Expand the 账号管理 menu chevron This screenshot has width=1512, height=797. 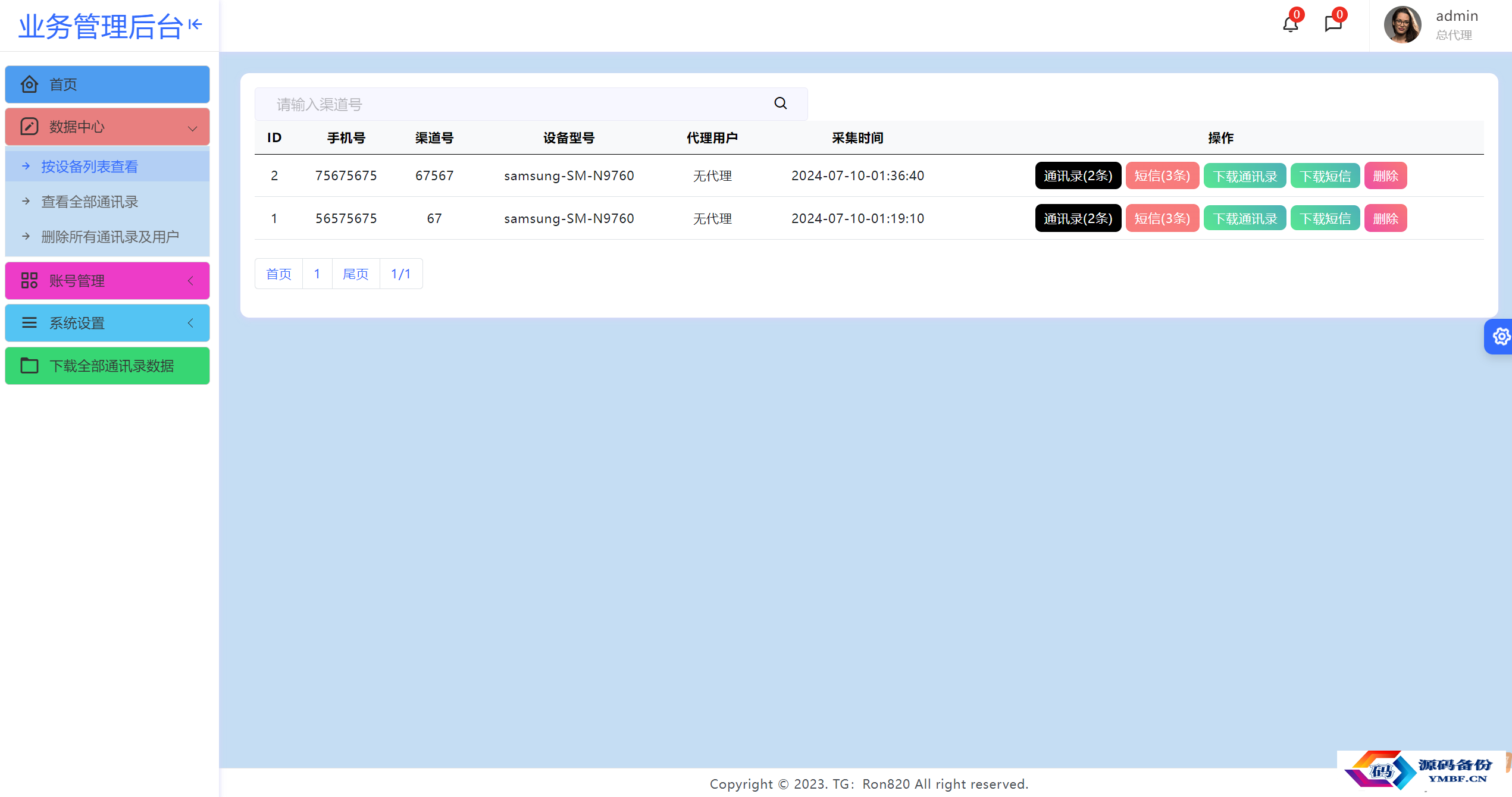click(x=191, y=281)
